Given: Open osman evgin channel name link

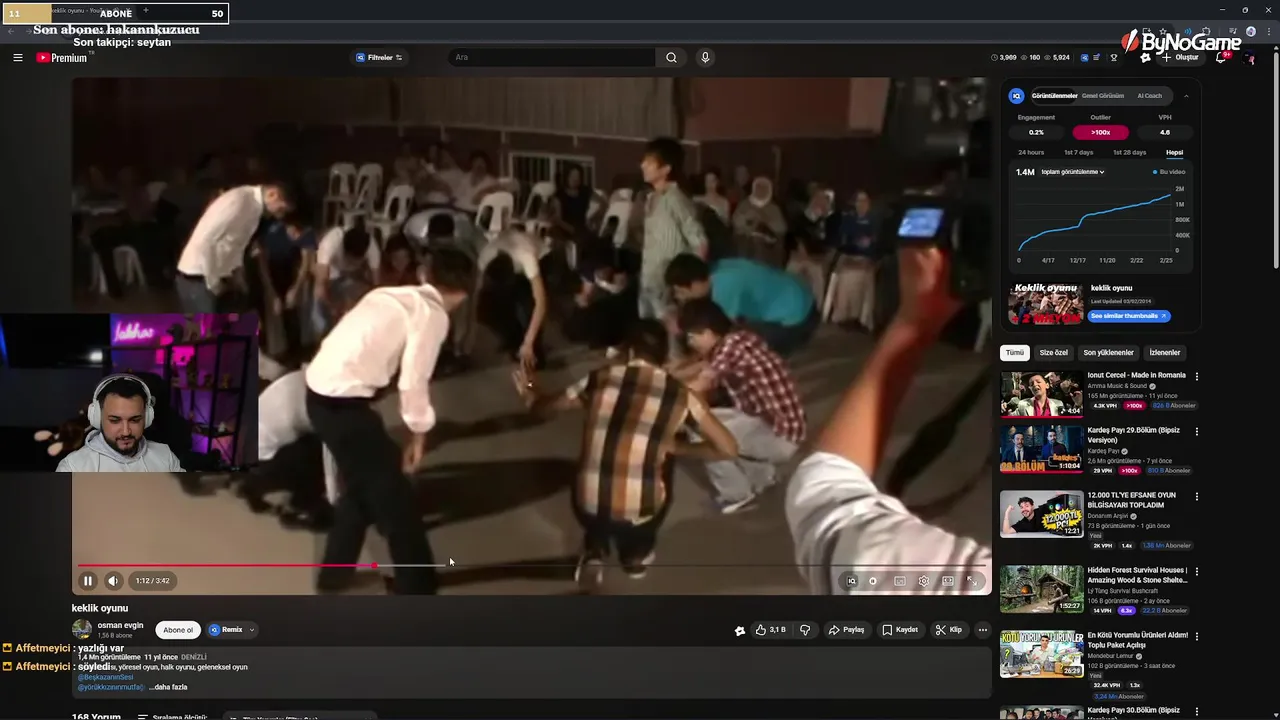Looking at the screenshot, I should 120,625.
